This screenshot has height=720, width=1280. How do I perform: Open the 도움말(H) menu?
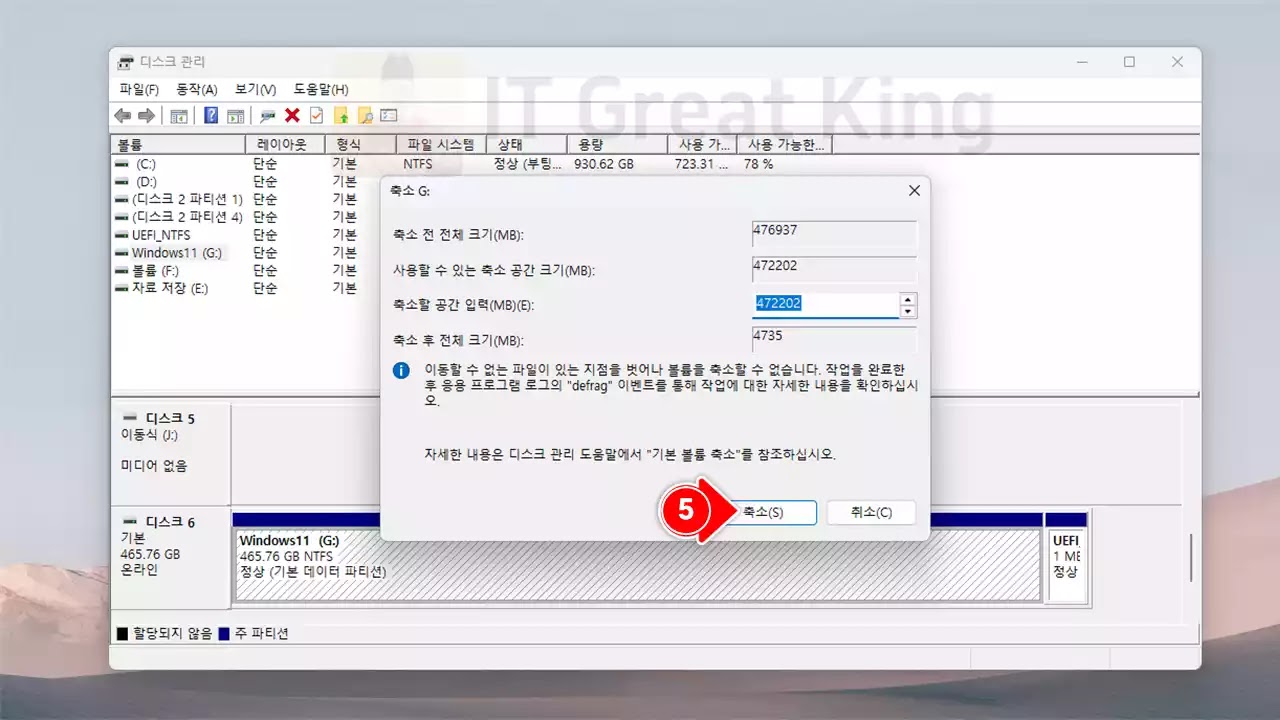pyautogui.click(x=321, y=89)
